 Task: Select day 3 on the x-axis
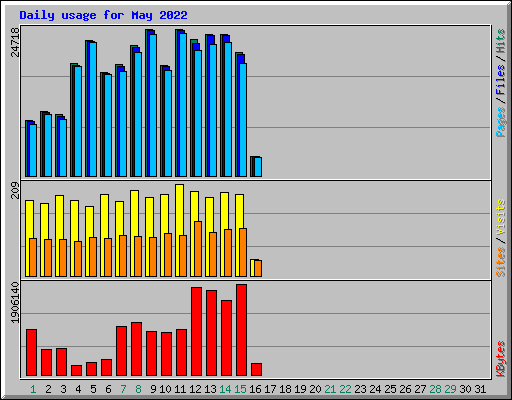point(63,389)
